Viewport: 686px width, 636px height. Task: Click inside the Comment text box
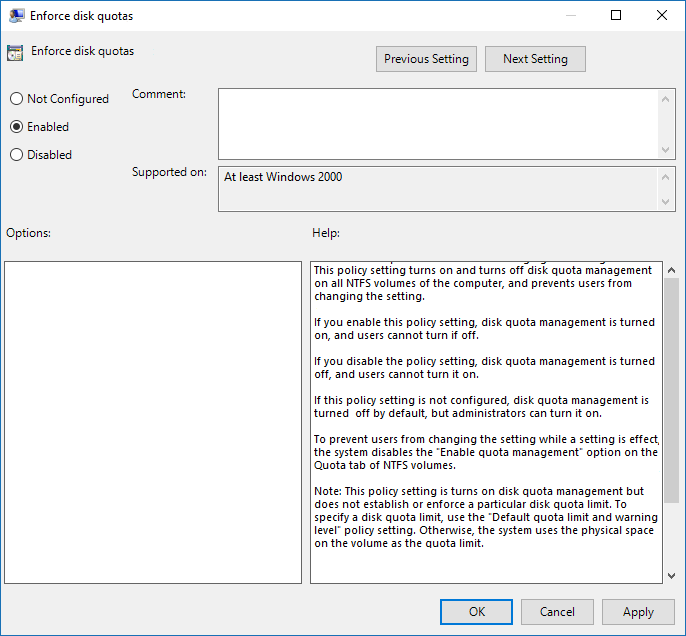(x=438, y=124)
